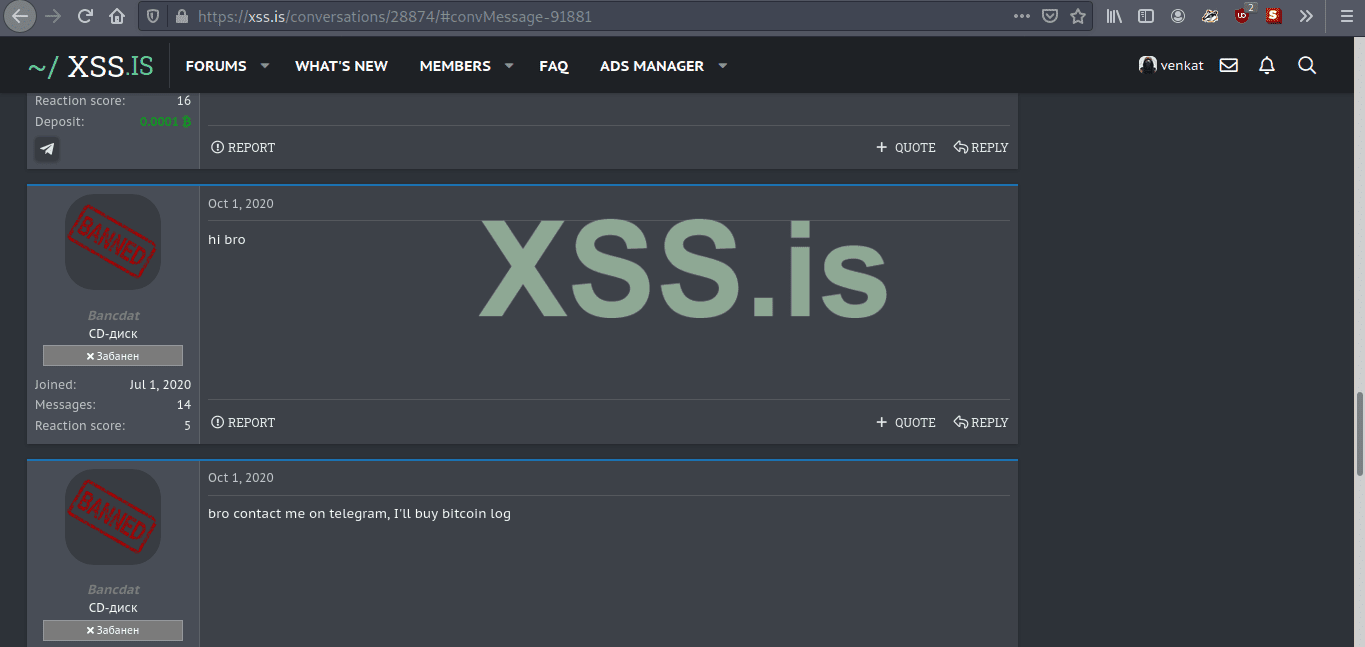
Task: Open forum search with the magnifier icon
Action: click(x=1307, y=66)
